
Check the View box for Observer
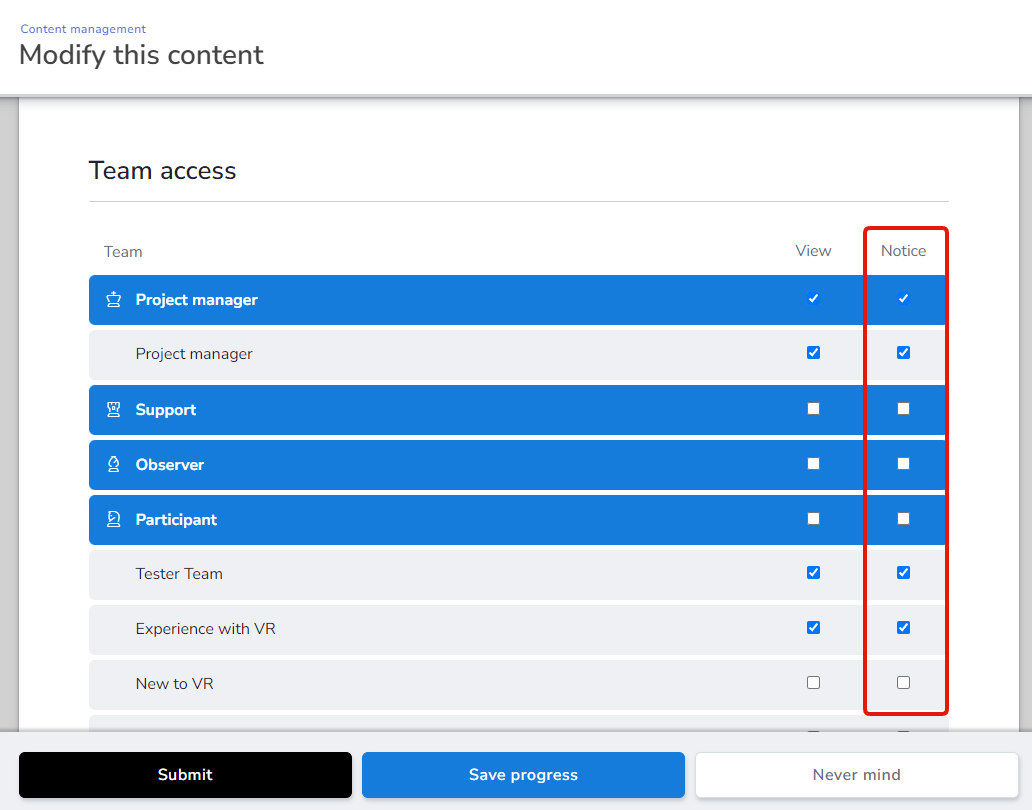point(813,464)
